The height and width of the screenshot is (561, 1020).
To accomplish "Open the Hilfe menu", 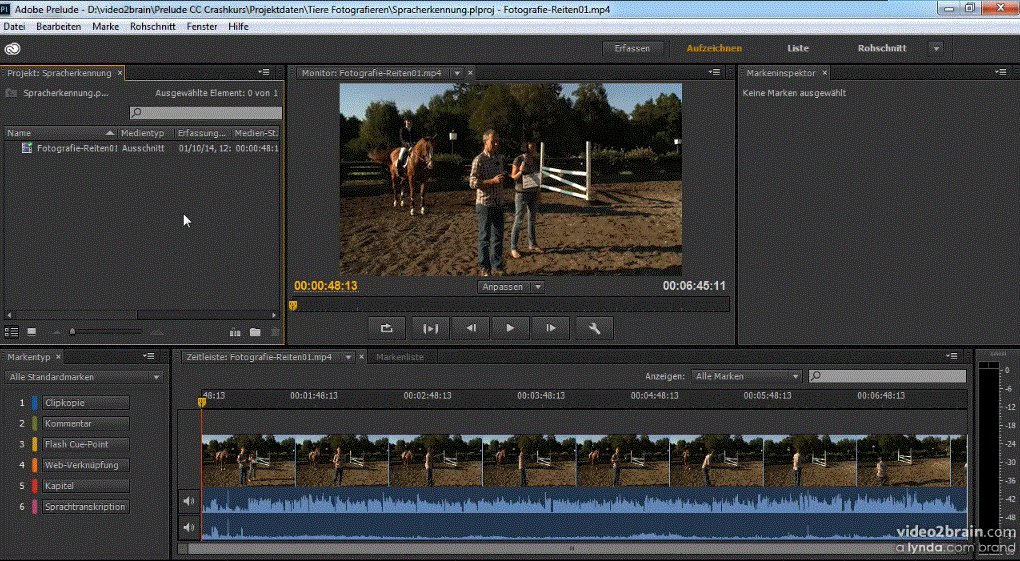I will pos(238,27).
